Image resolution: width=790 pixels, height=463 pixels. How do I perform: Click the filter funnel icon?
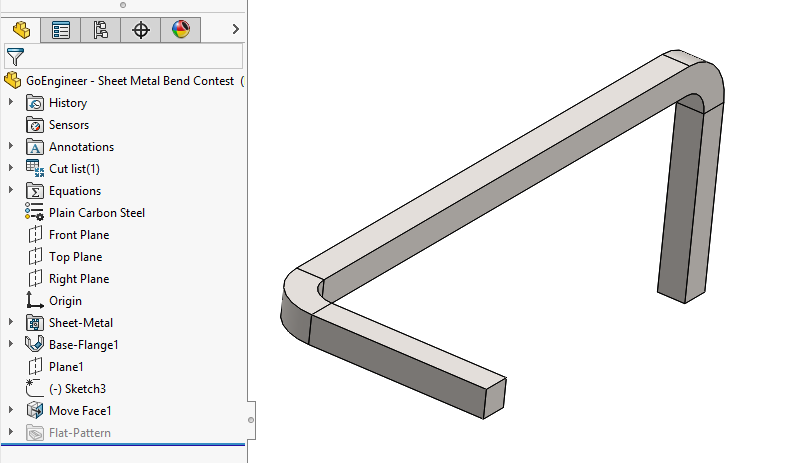click(15, 57)
